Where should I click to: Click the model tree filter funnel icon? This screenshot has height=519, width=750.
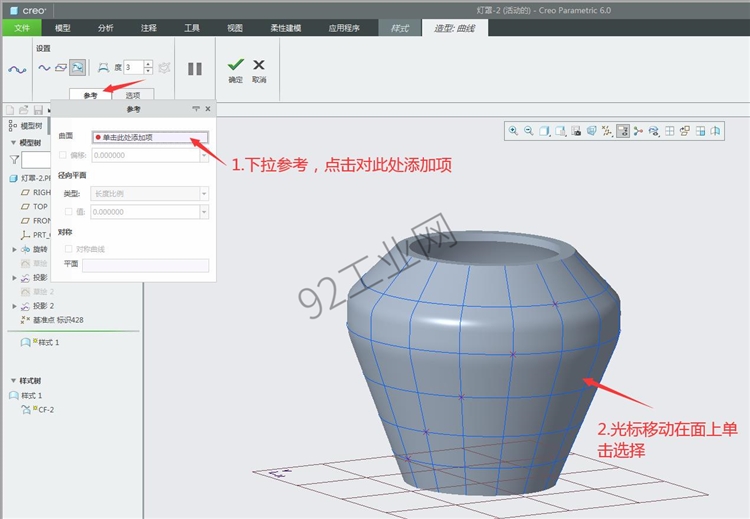[14, 160]
